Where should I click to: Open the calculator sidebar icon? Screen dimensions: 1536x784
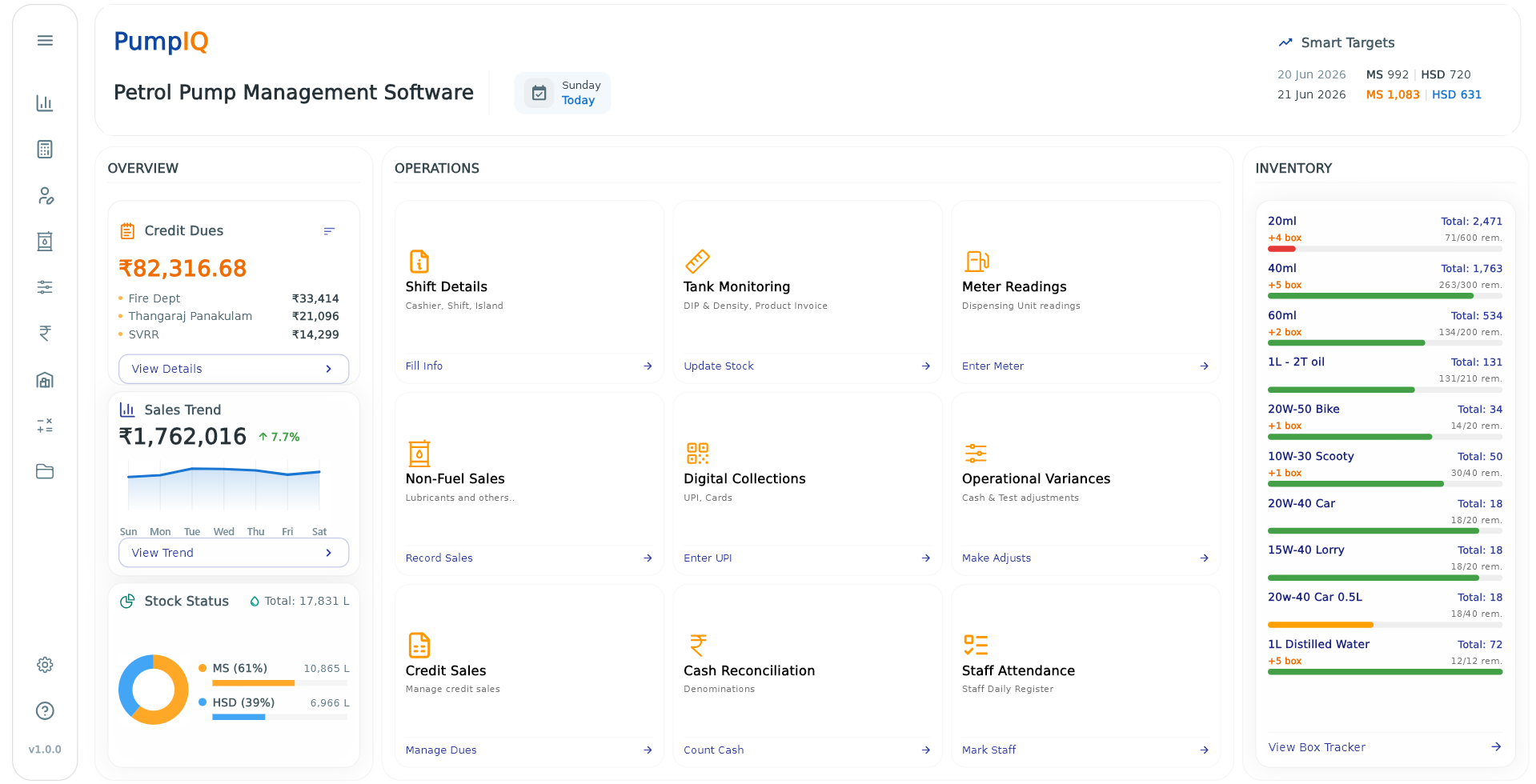pyautogui.click(x=45, y=150)
